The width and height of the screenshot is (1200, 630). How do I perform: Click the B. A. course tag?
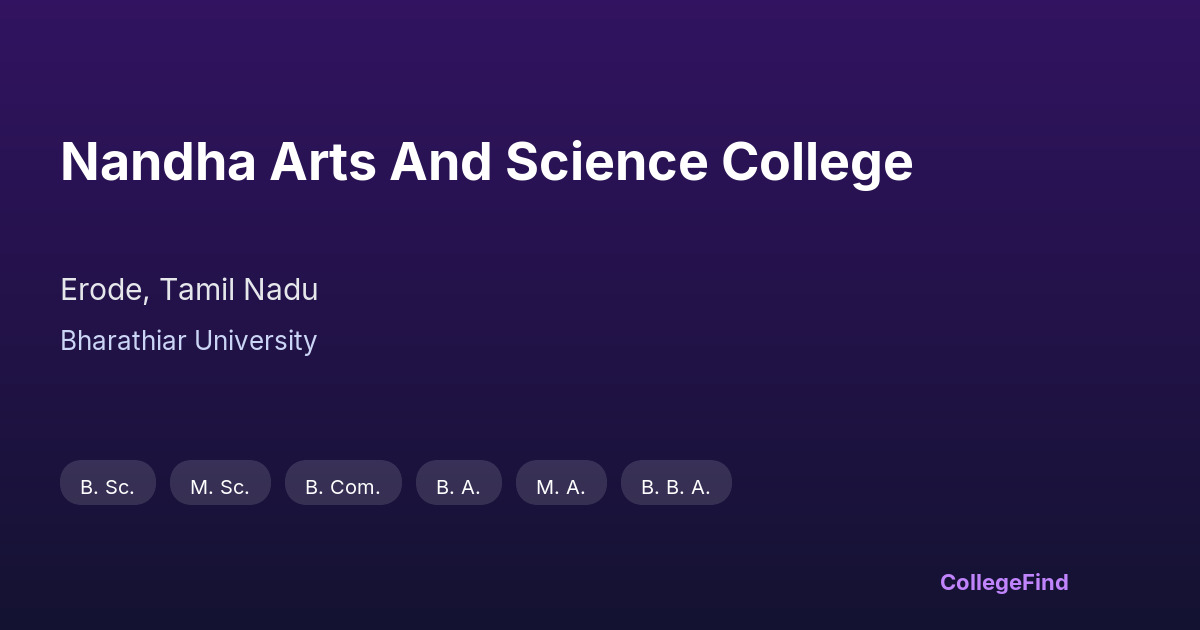click(458, 484)
